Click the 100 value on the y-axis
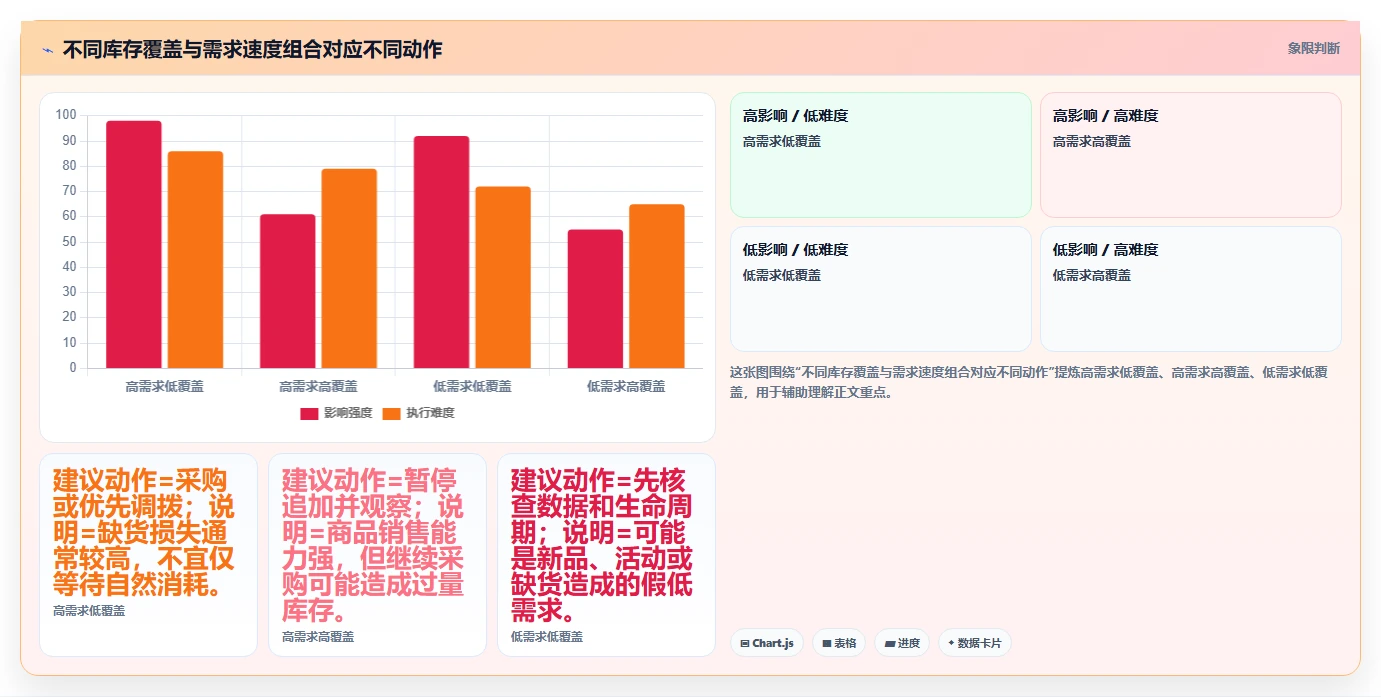Image resolution: width=1381 pixels, height=697 pixels. tap(66, 115)
